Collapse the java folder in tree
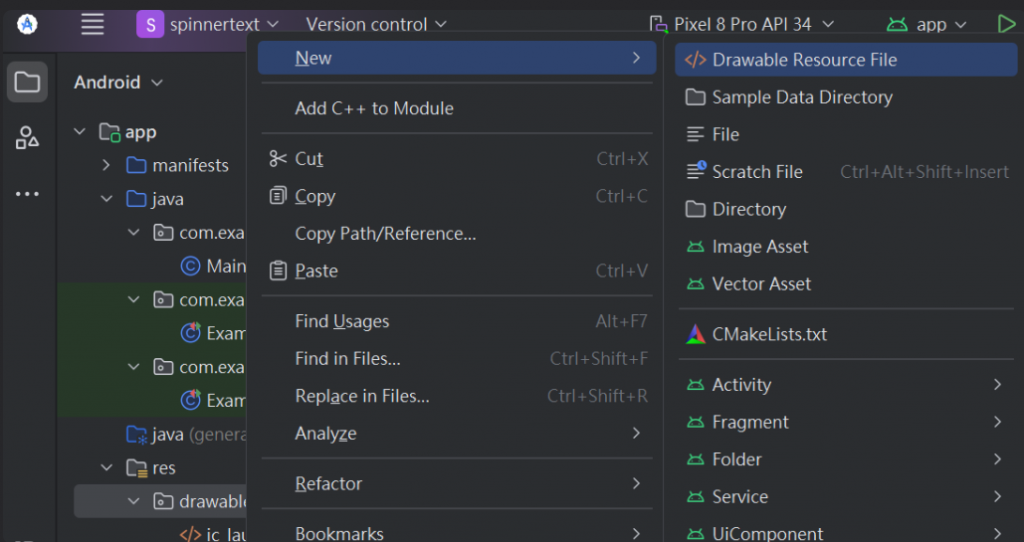1024x542 pixels. coord(107,199)
